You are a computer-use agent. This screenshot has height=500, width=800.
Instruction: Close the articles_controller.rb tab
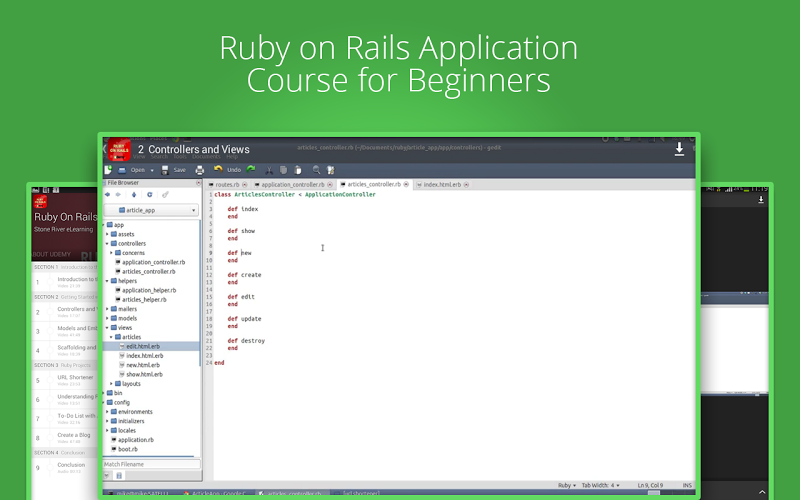406,184
